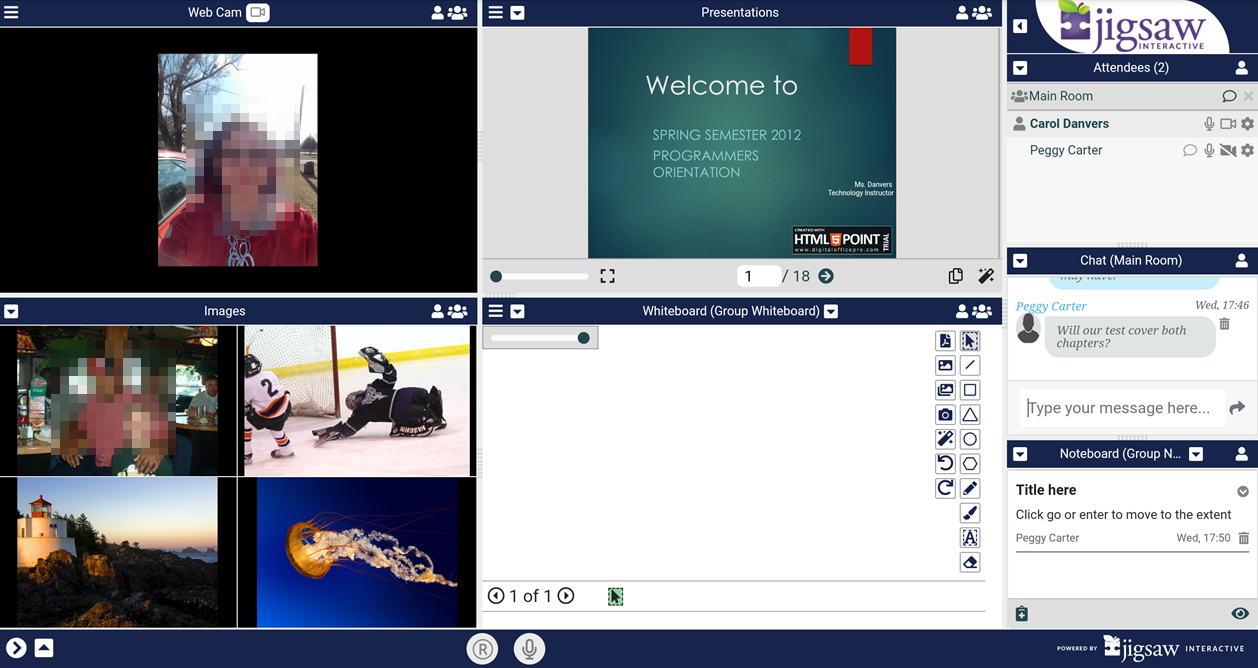Toggle the Noteboard visibility eye icon
Viewport: 1258px width, 668px height.
point(1240,614)
